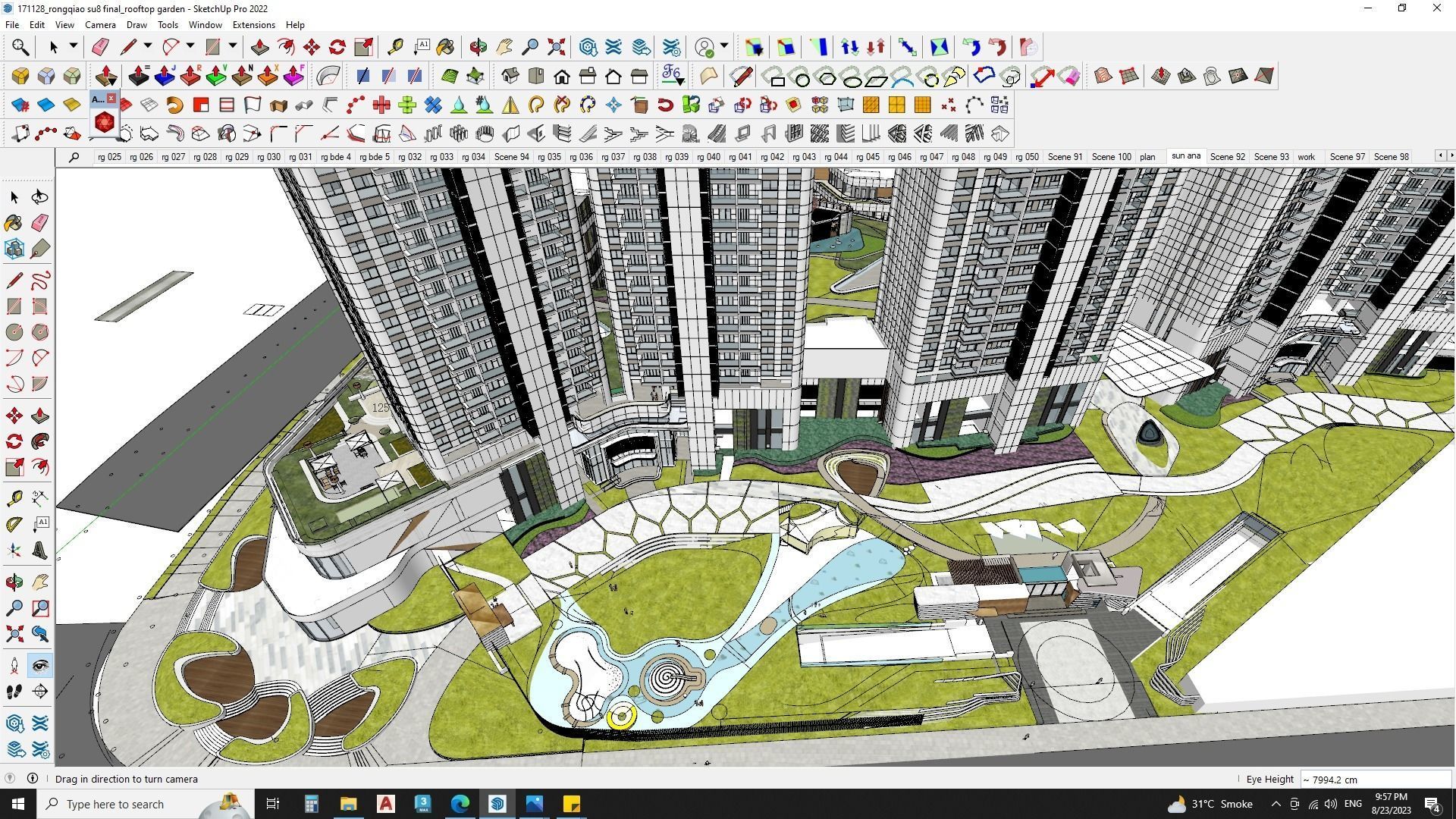This screenshot has width=1456, height=819.
Task: Click the status bar help question icon
Action: coord(10,778)
